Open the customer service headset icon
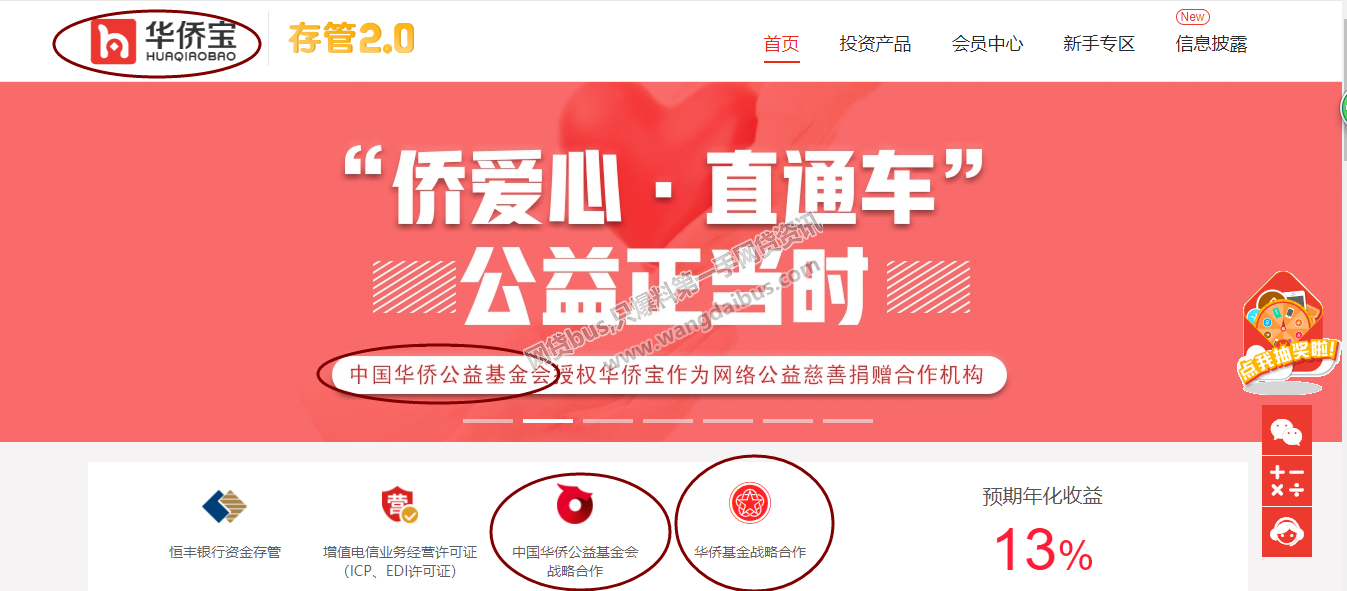Screen dimensions: 1347x591 pyautogui.click(x=1287, y=532)
